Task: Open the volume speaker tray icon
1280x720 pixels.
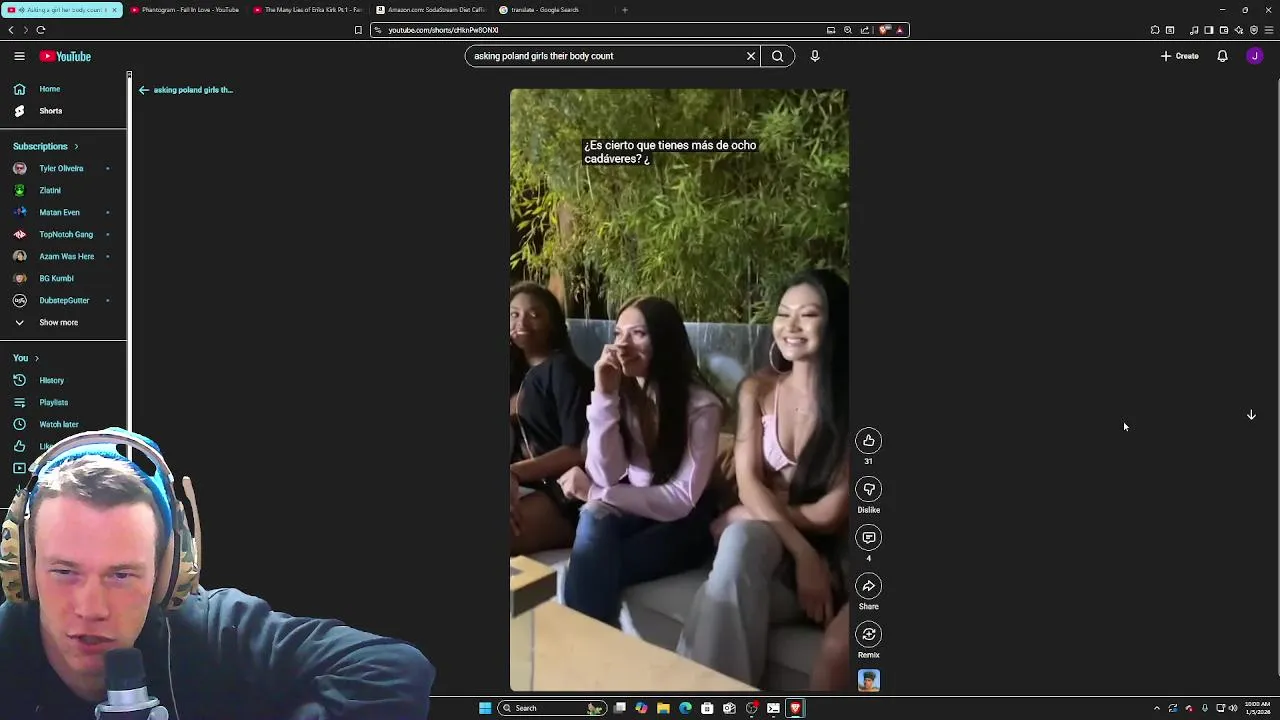Action: pyautogui.click(x=1233, y=708)
